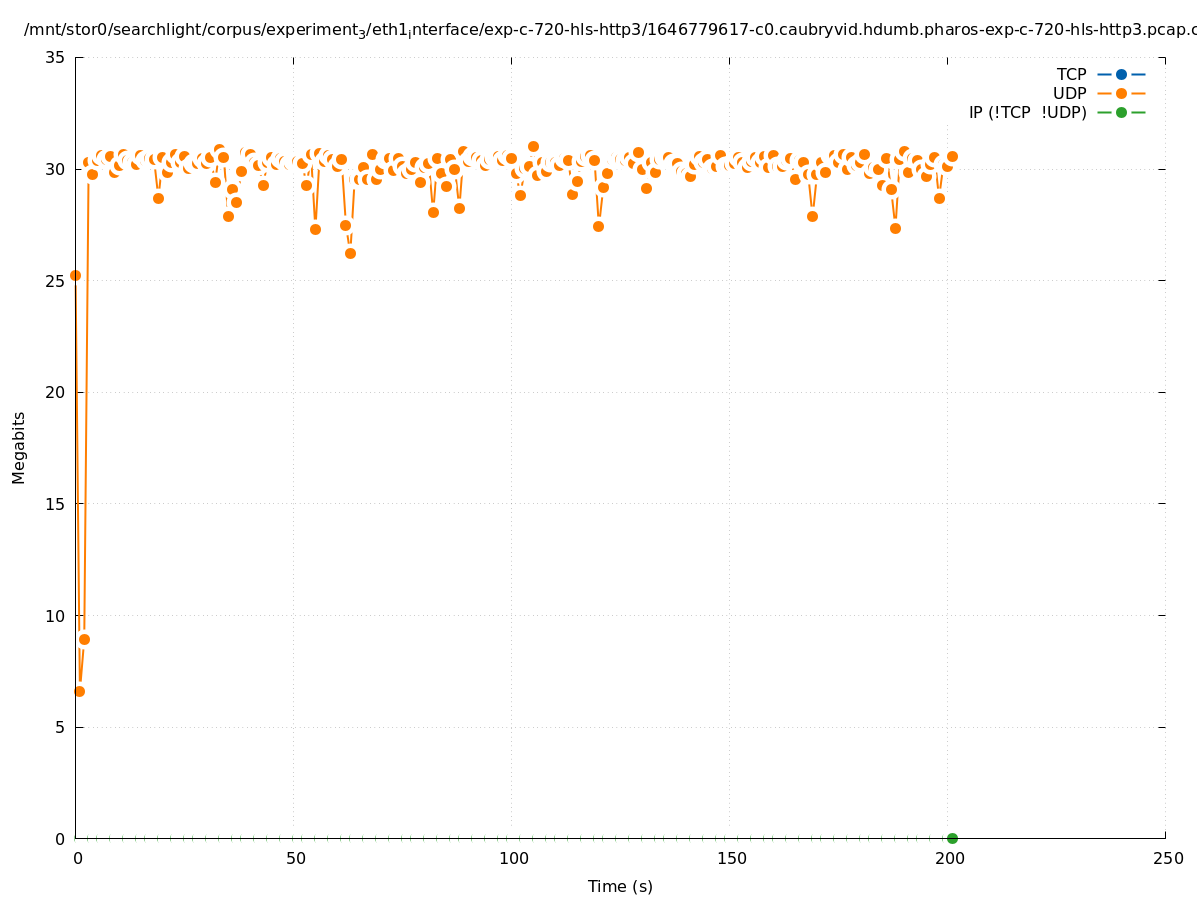Click the orange UDP legend marker
The image size is (1197, 900).
(1121, 93)
